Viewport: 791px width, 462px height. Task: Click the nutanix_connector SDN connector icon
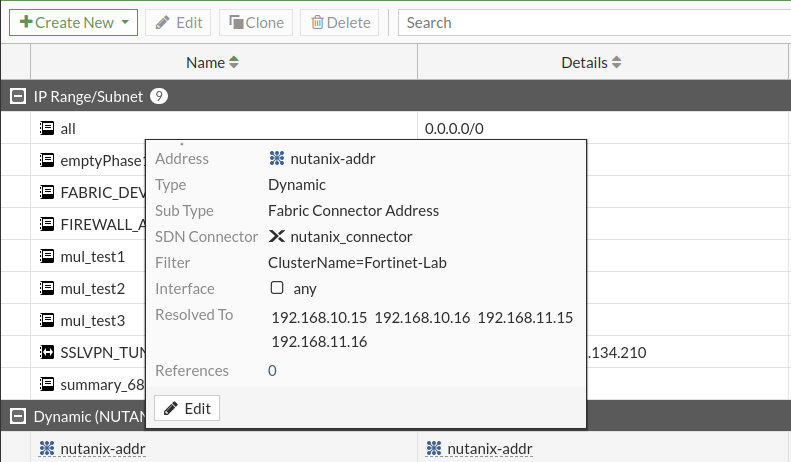click(x=277, y=236)
